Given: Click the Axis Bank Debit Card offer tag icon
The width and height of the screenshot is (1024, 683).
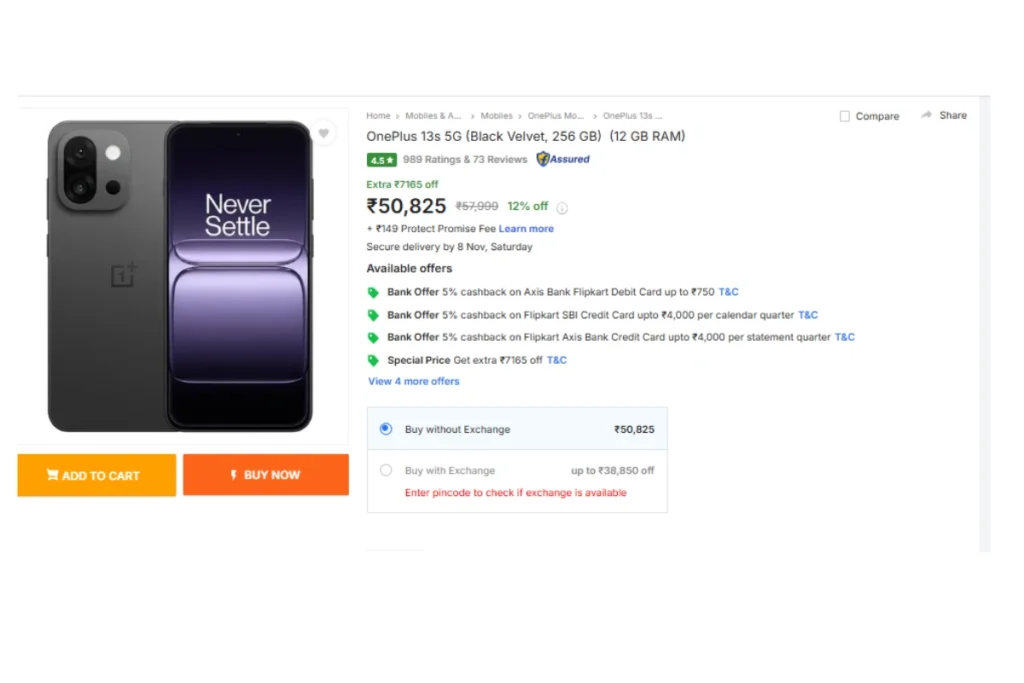Looking at the screenshot, I should click(x=374, y=292).
